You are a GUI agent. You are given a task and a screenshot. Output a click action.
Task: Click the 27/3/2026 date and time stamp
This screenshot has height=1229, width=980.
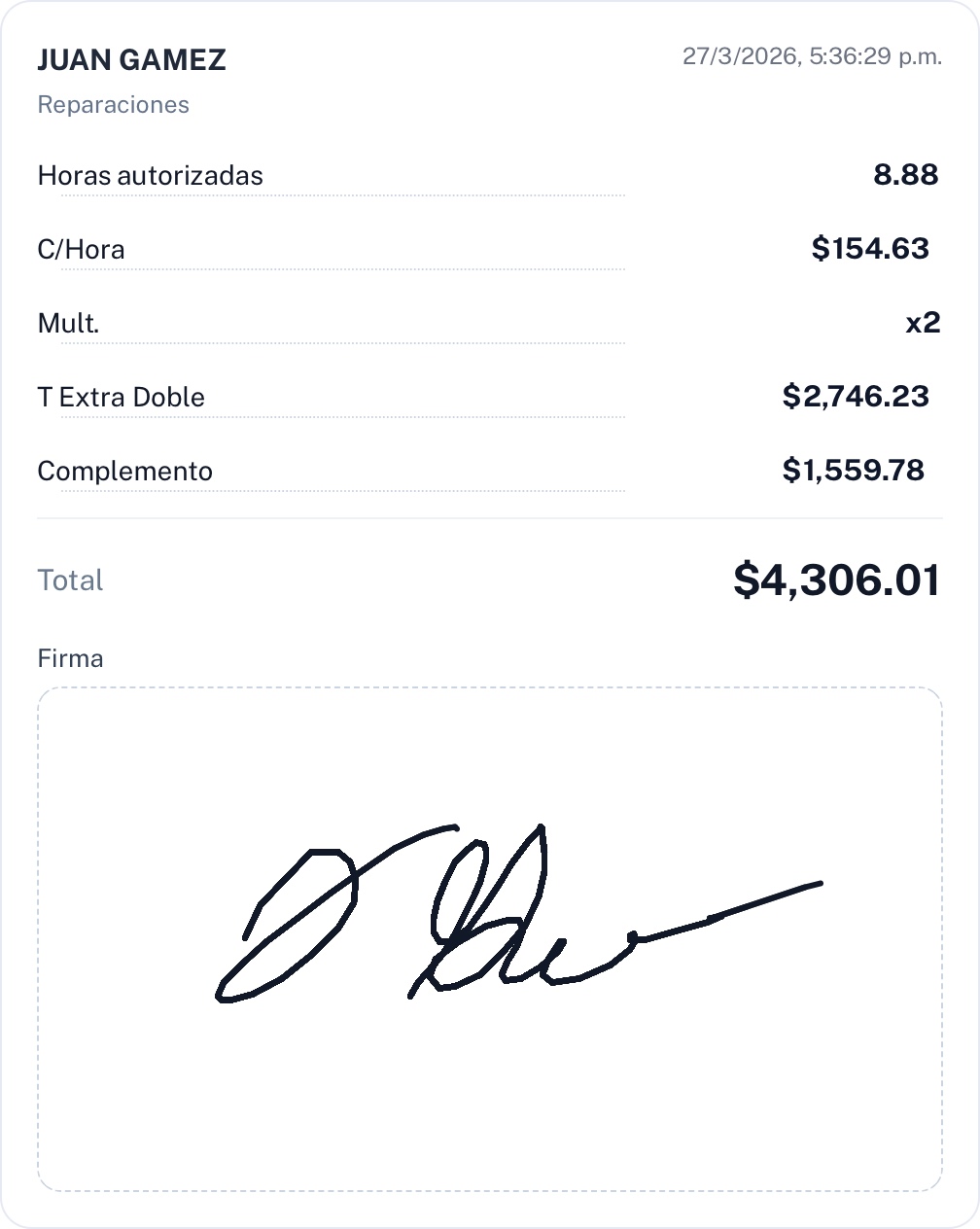[812, 56]
